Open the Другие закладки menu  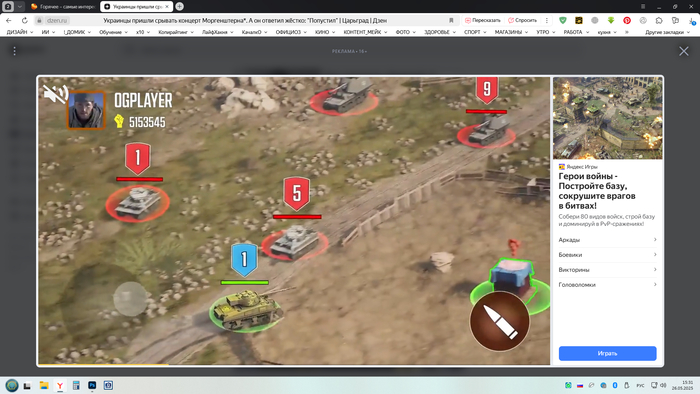(667, 32)
